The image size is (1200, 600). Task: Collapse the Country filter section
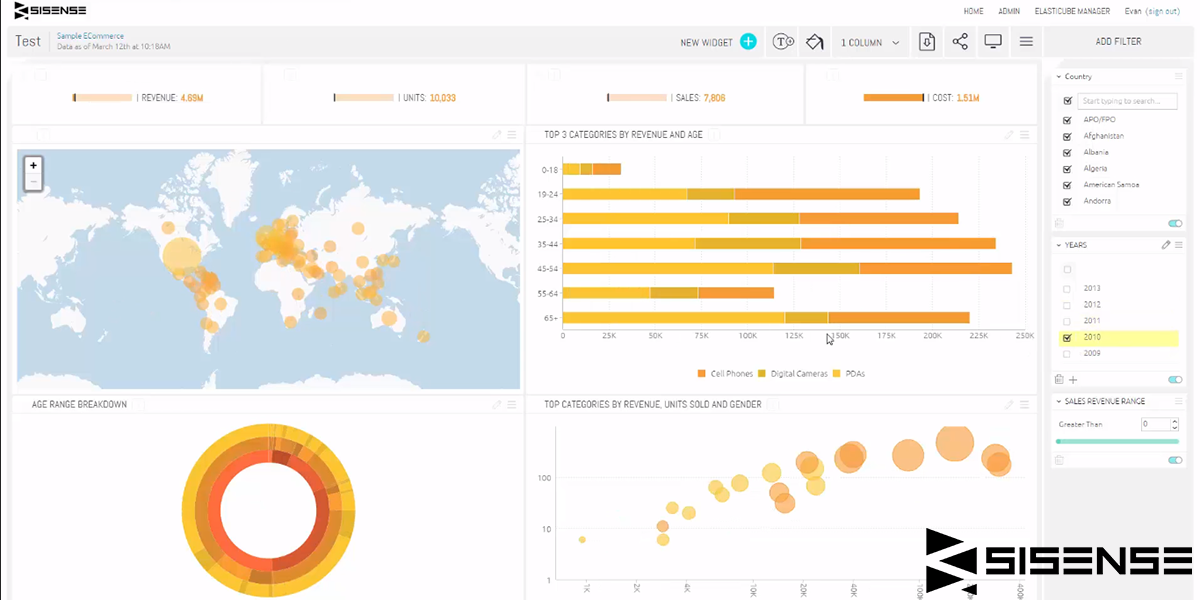(x=1061, y=76)
